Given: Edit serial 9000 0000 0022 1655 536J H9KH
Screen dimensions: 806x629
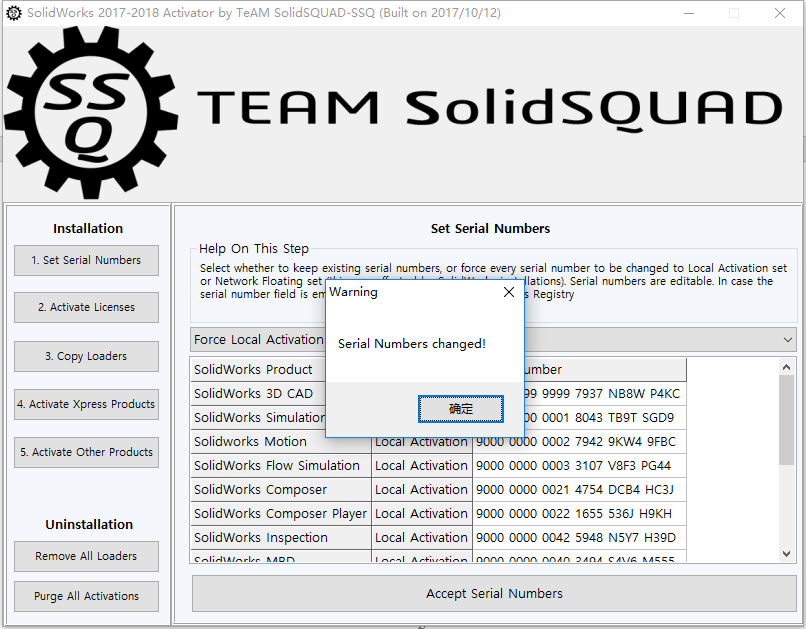Looking at the screenshot, I should click(x=579, y=514).
